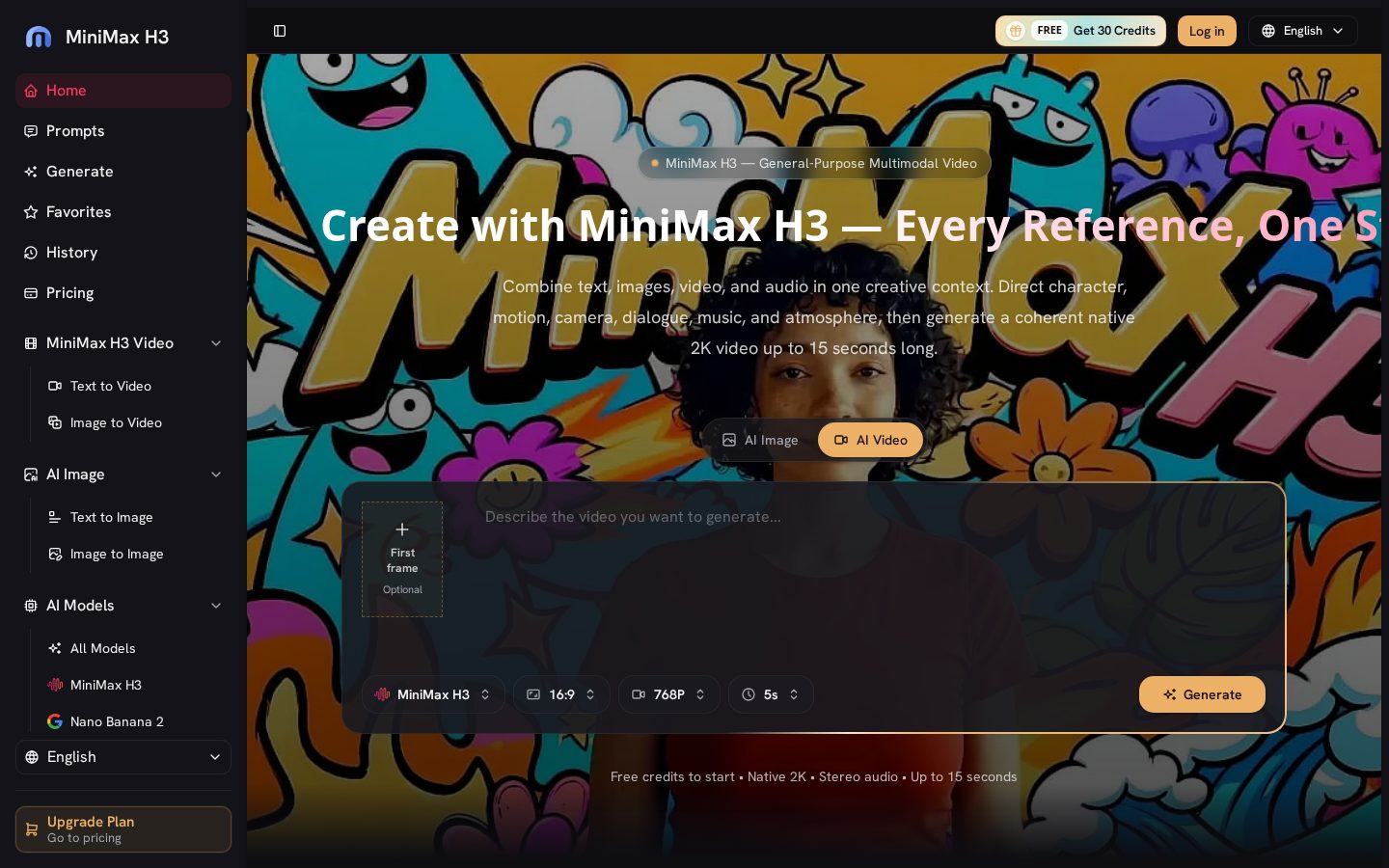Click Get 30 Credits button
The width and height of the screenshot is (1389, 868).
pyautogui.click(x=1080, y=31)
